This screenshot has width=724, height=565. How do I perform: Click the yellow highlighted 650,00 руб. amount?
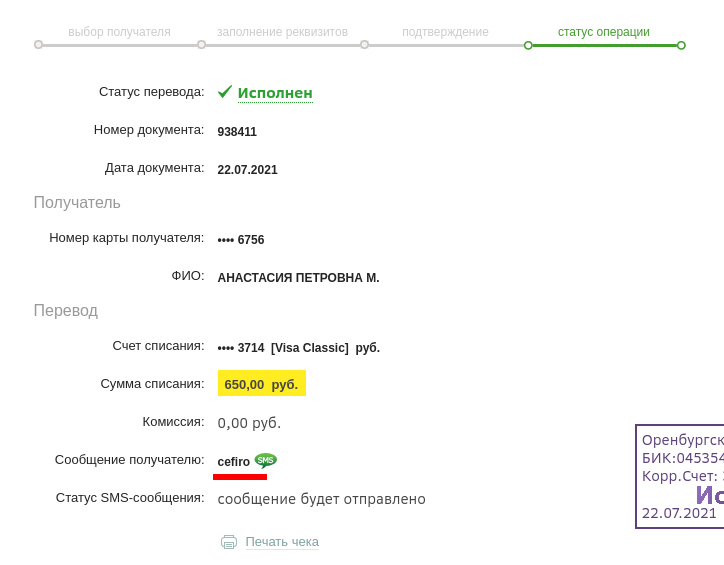[262, 383]
